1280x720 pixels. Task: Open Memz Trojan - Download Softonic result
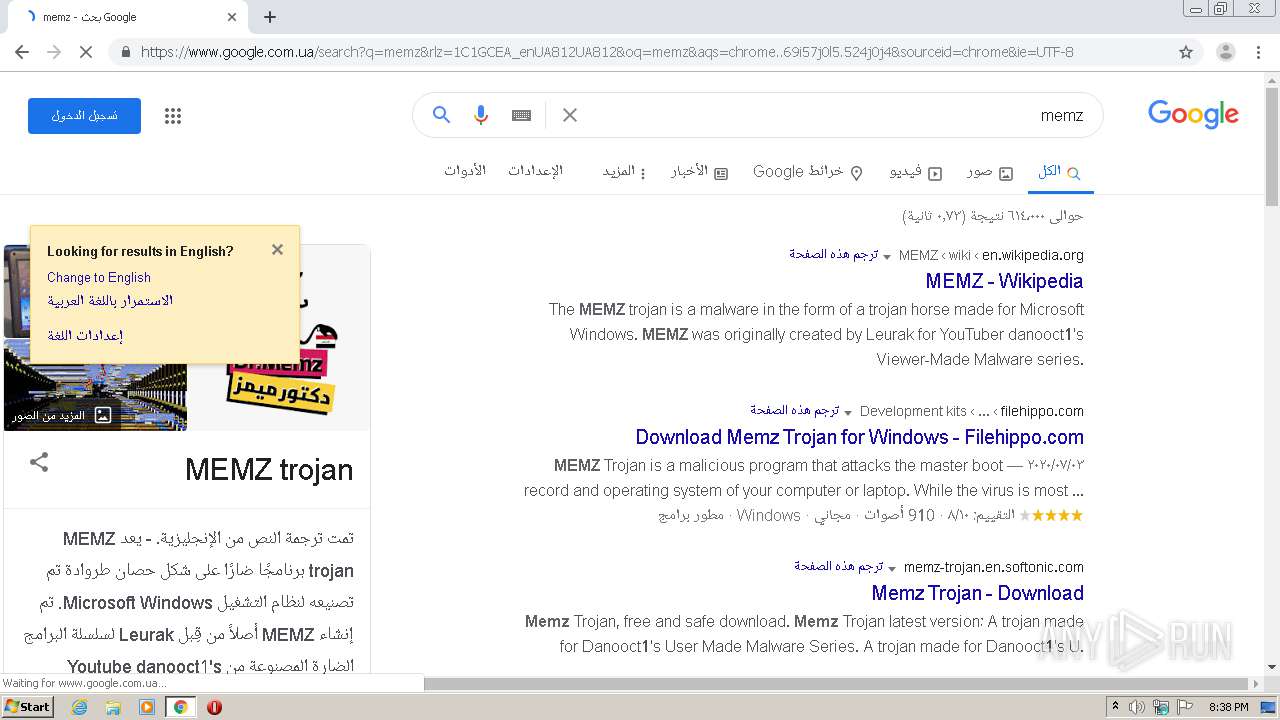click(x=977, y=593)
